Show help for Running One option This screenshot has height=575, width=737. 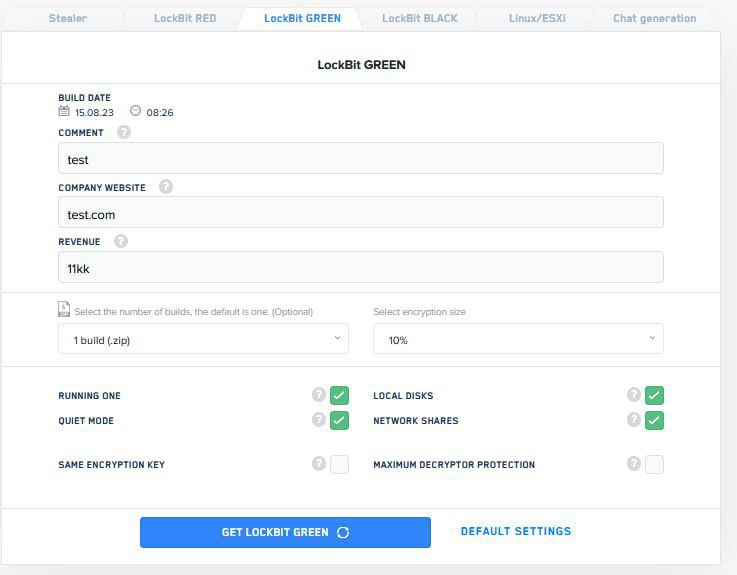319,394
